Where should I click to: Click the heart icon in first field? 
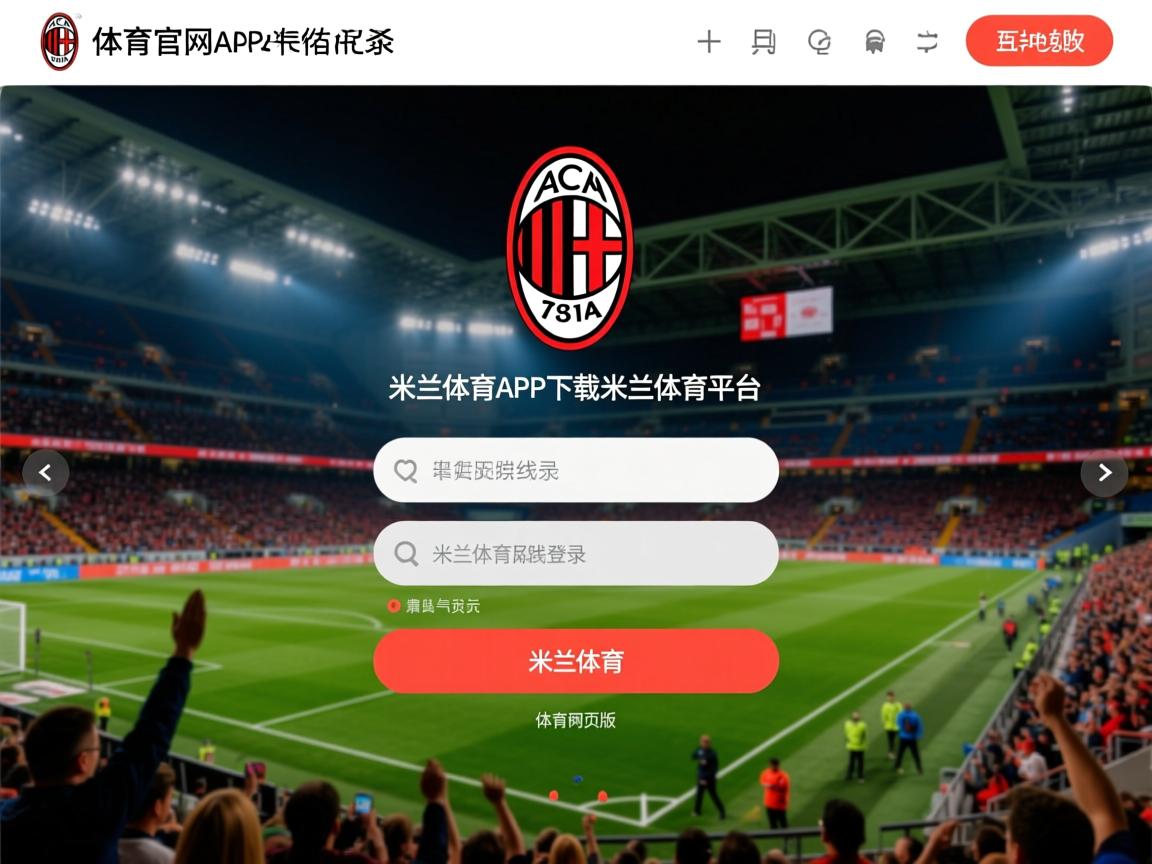(406, 470)
